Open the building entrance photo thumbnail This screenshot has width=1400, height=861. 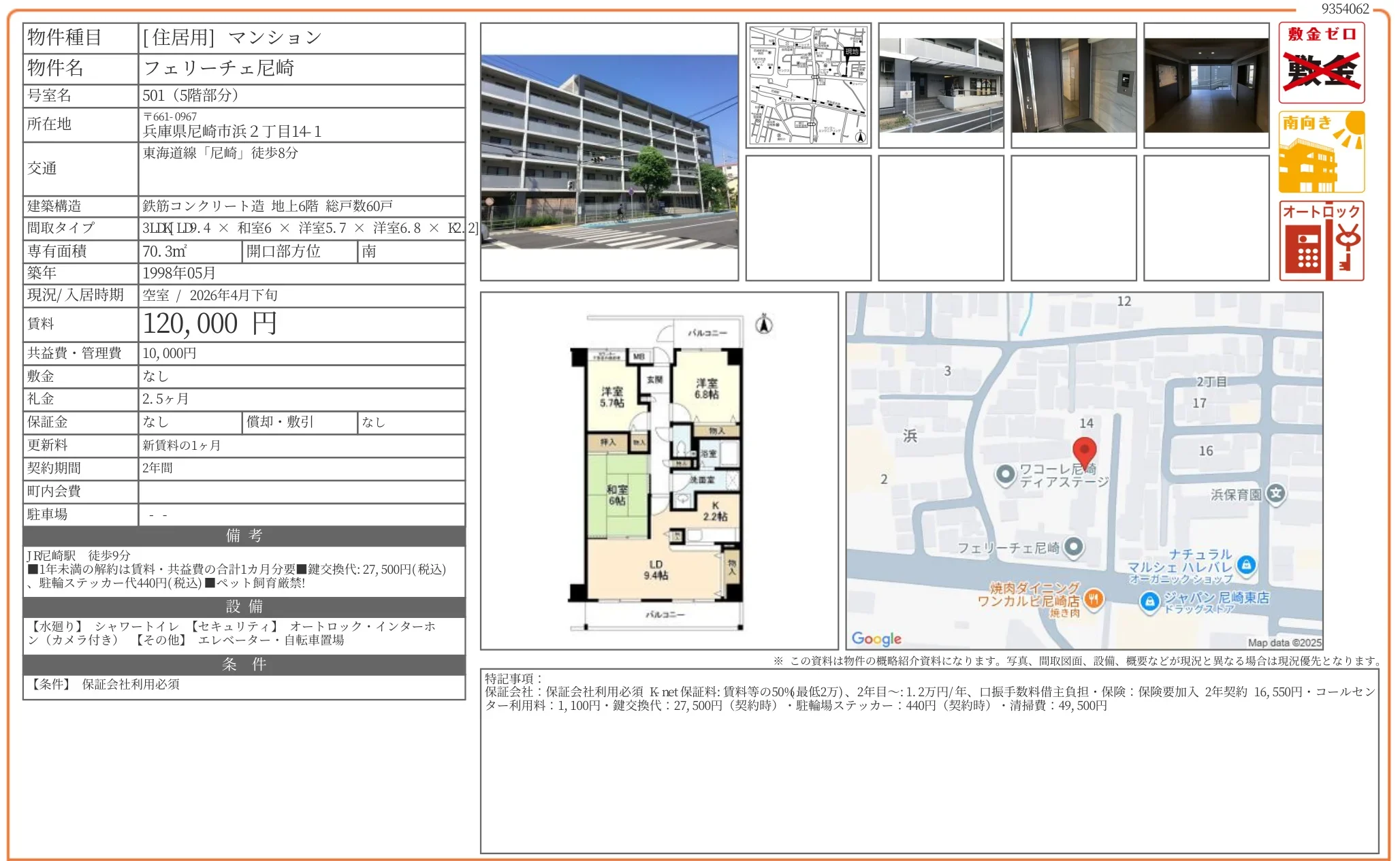(940, 85)
